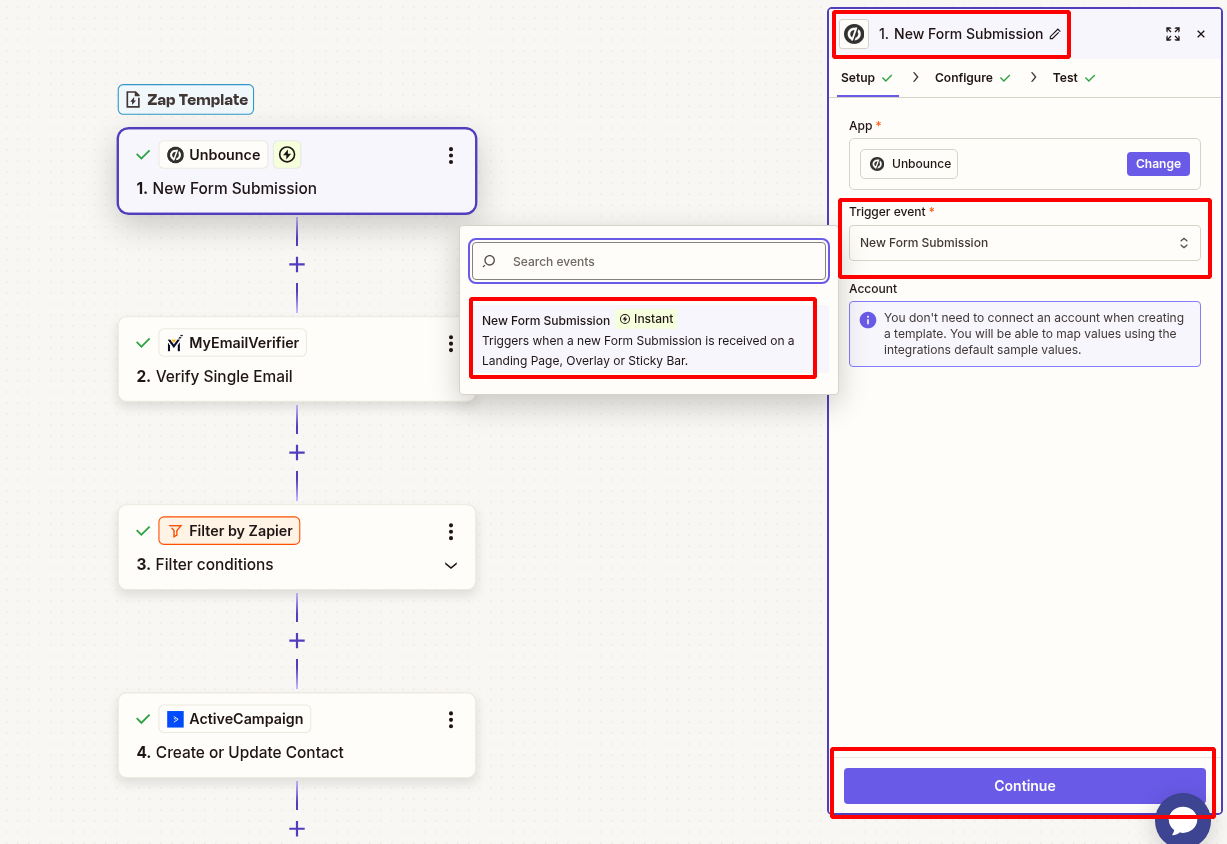Expand the Filter conditions chevron
1227x844 pixels.
pyautogui.click(x=451, y=565)
